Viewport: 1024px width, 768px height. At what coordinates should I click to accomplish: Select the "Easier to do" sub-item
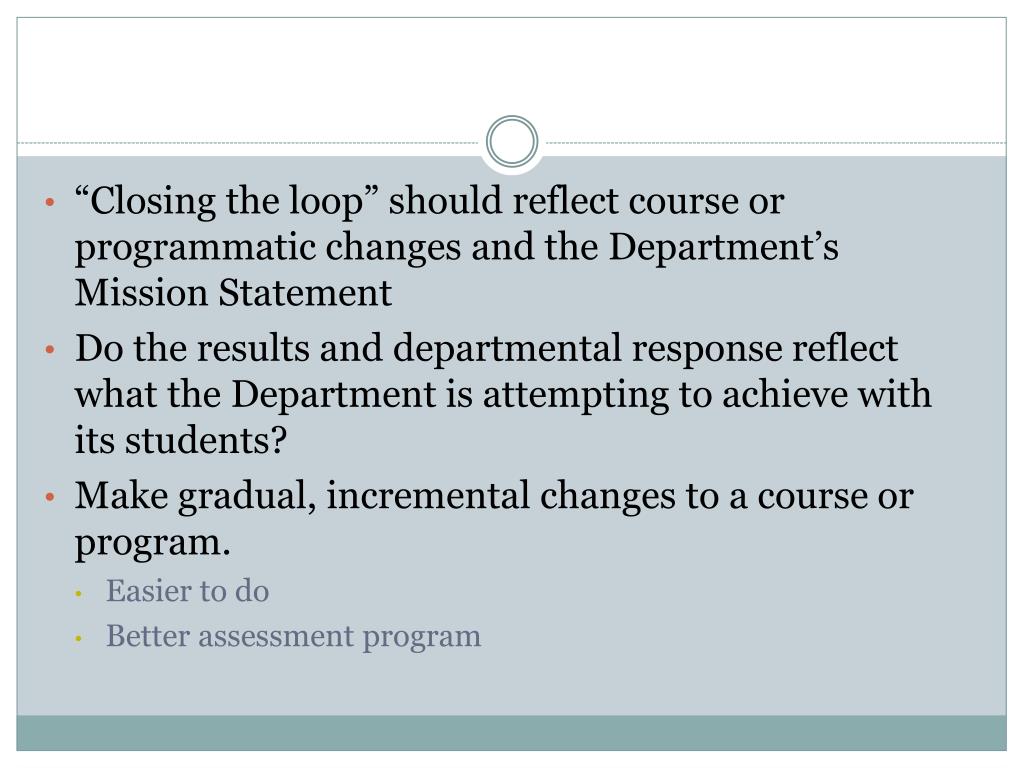point(187,591)
